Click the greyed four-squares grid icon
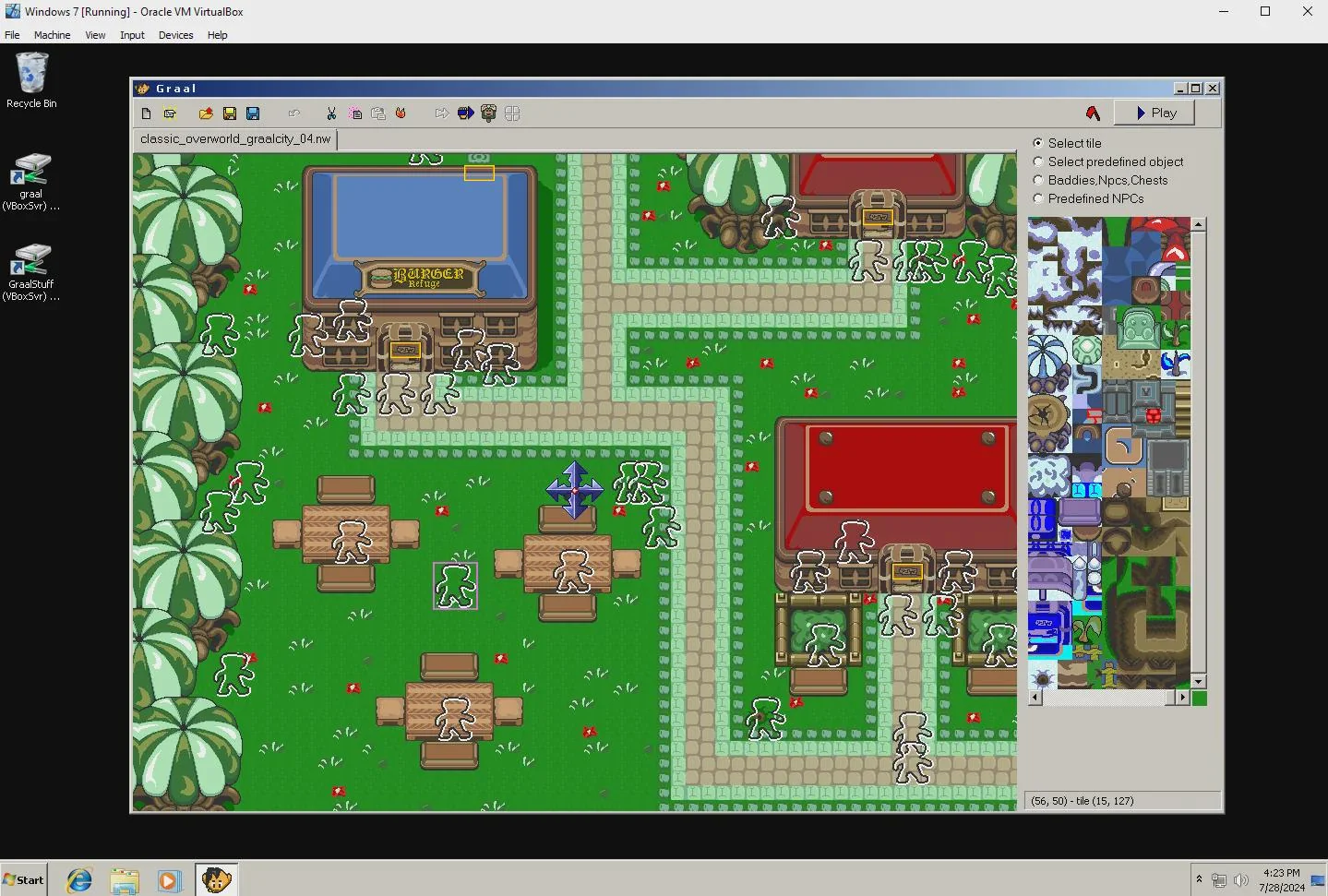This screenshot has width=1328, height=896. [x=512, y=113]
